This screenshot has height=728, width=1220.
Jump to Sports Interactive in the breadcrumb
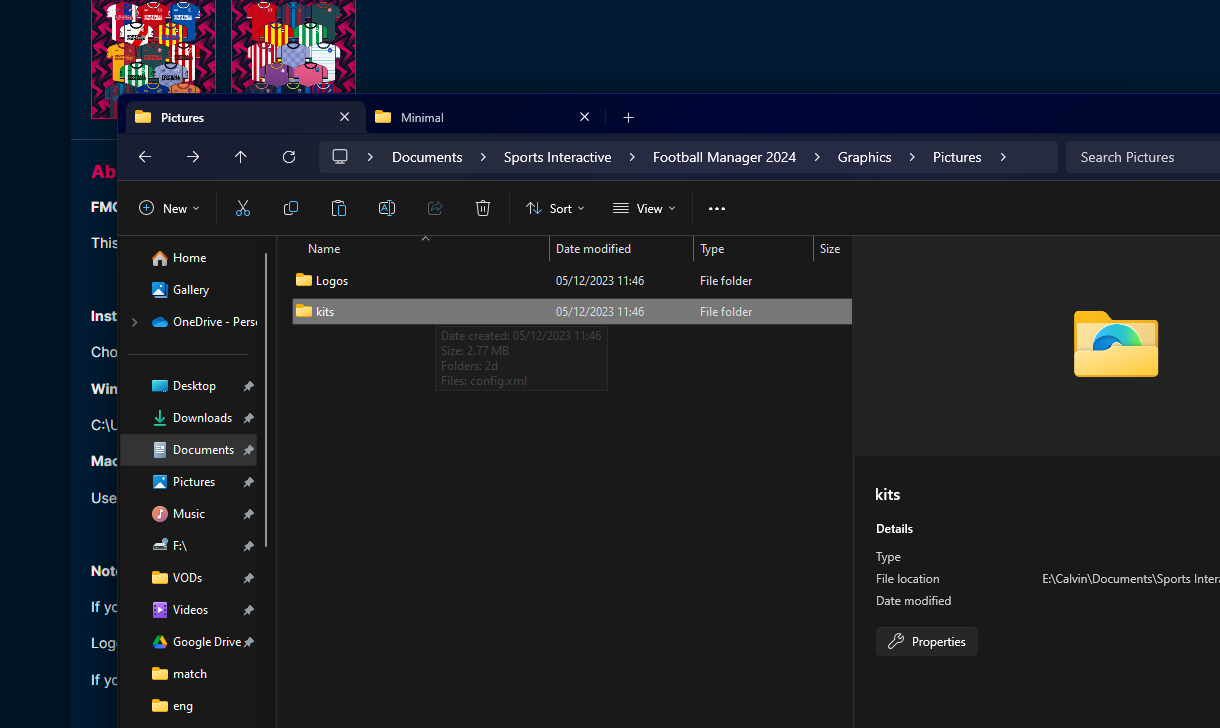click(557, 157)
